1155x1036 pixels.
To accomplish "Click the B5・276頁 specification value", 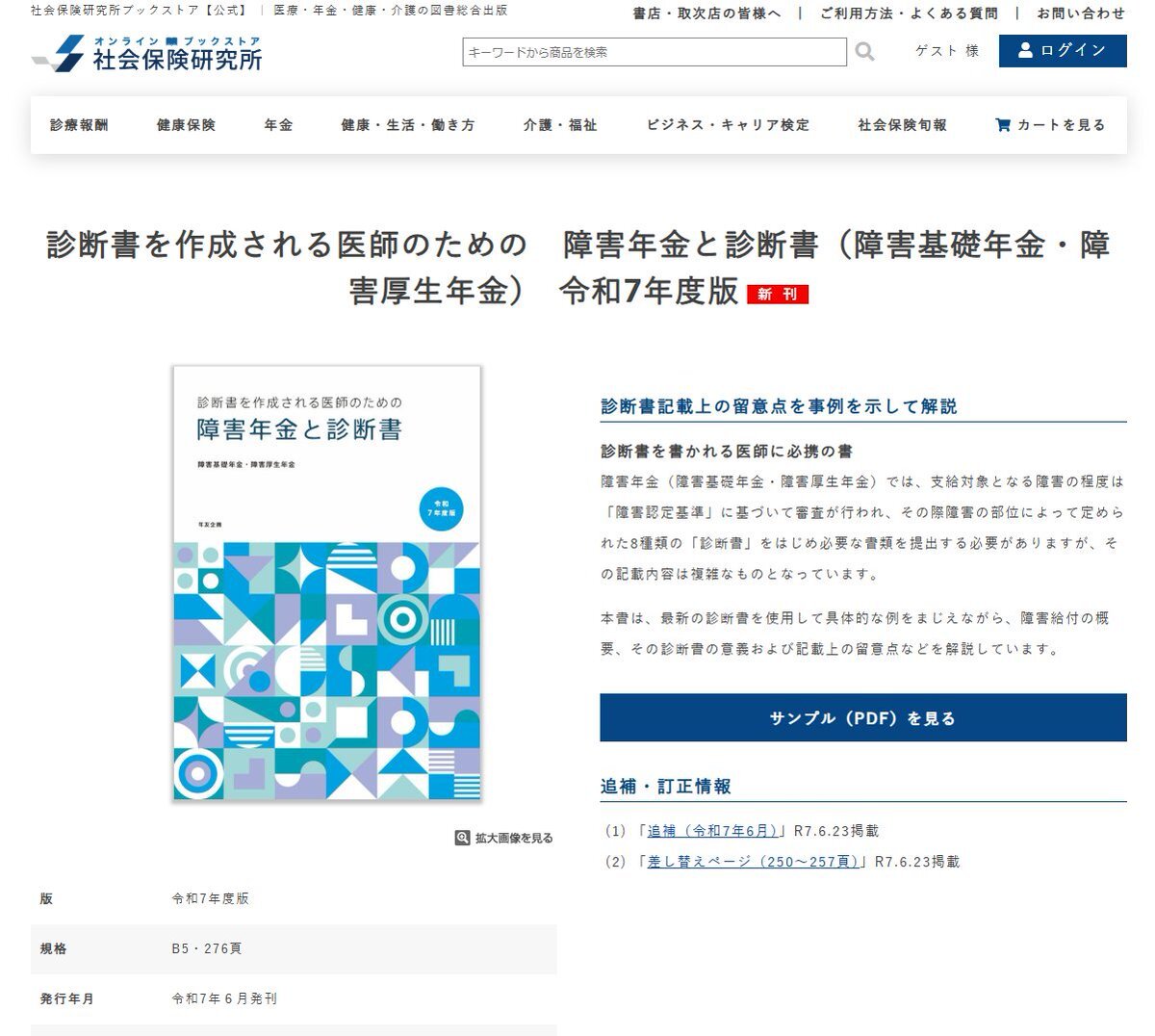I will (207, 948).
